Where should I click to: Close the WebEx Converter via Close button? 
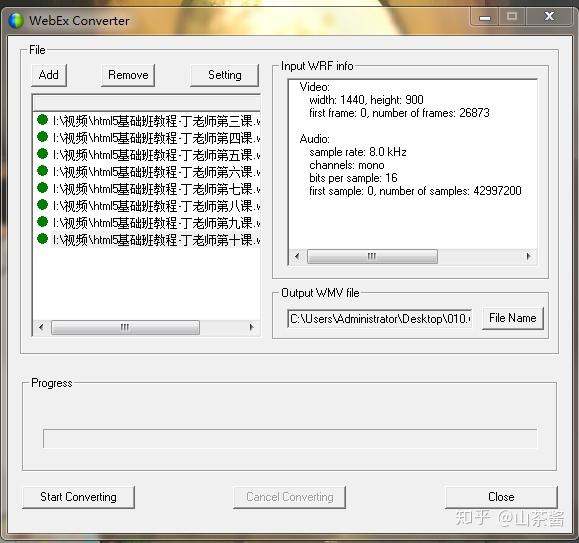click(501, 497)
